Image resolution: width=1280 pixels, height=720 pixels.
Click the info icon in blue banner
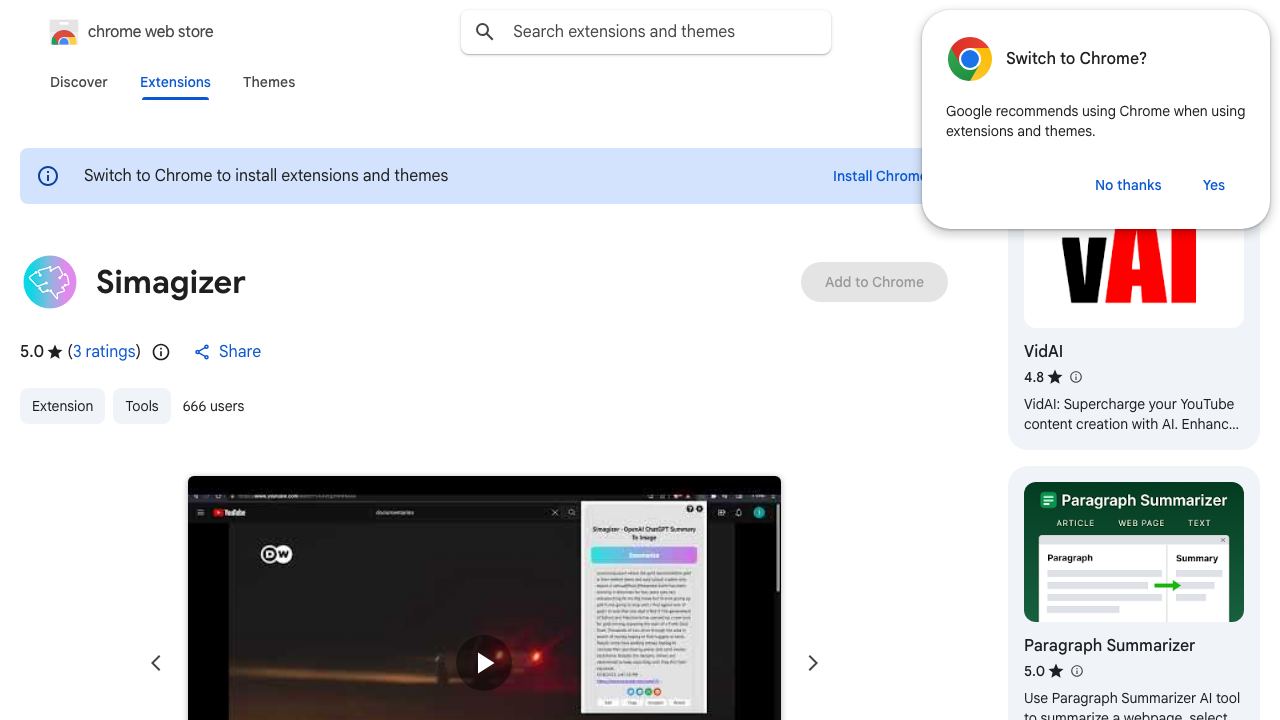click(x=48, y=176)
